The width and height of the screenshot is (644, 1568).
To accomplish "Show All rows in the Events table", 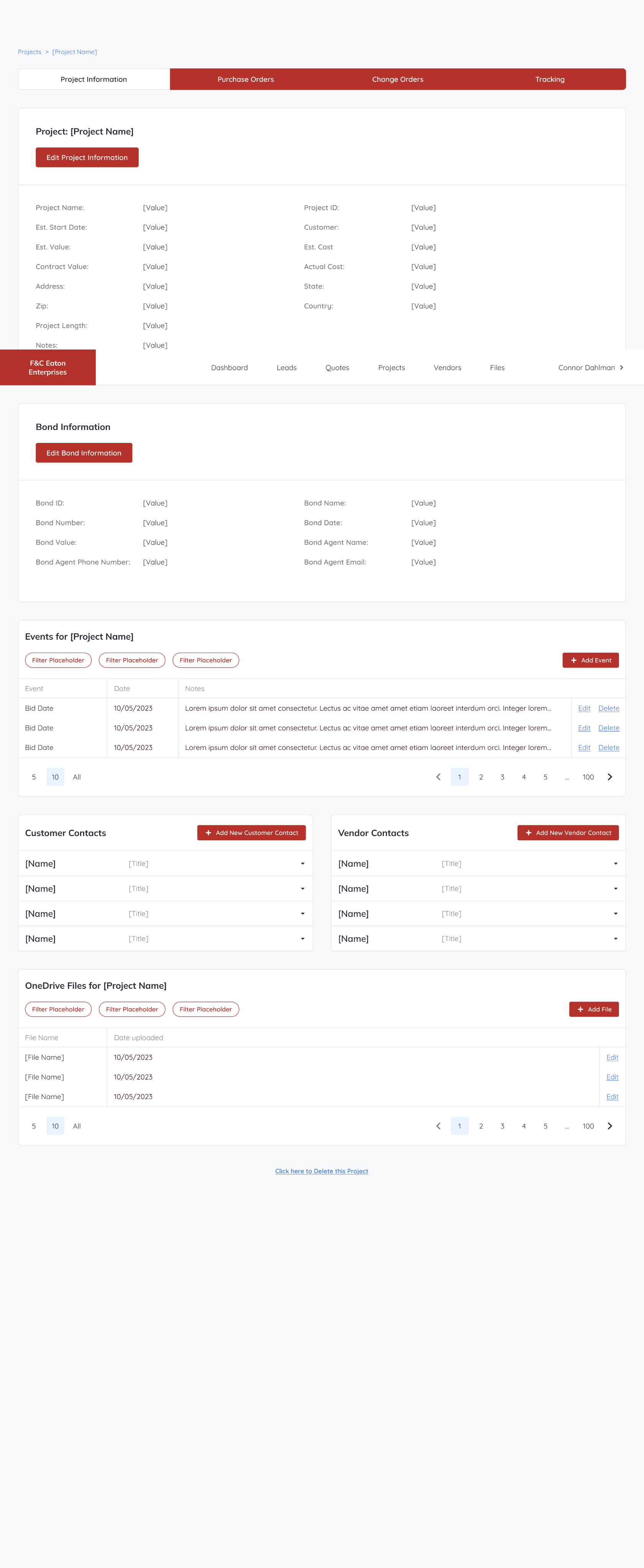I will coord(77,777).
